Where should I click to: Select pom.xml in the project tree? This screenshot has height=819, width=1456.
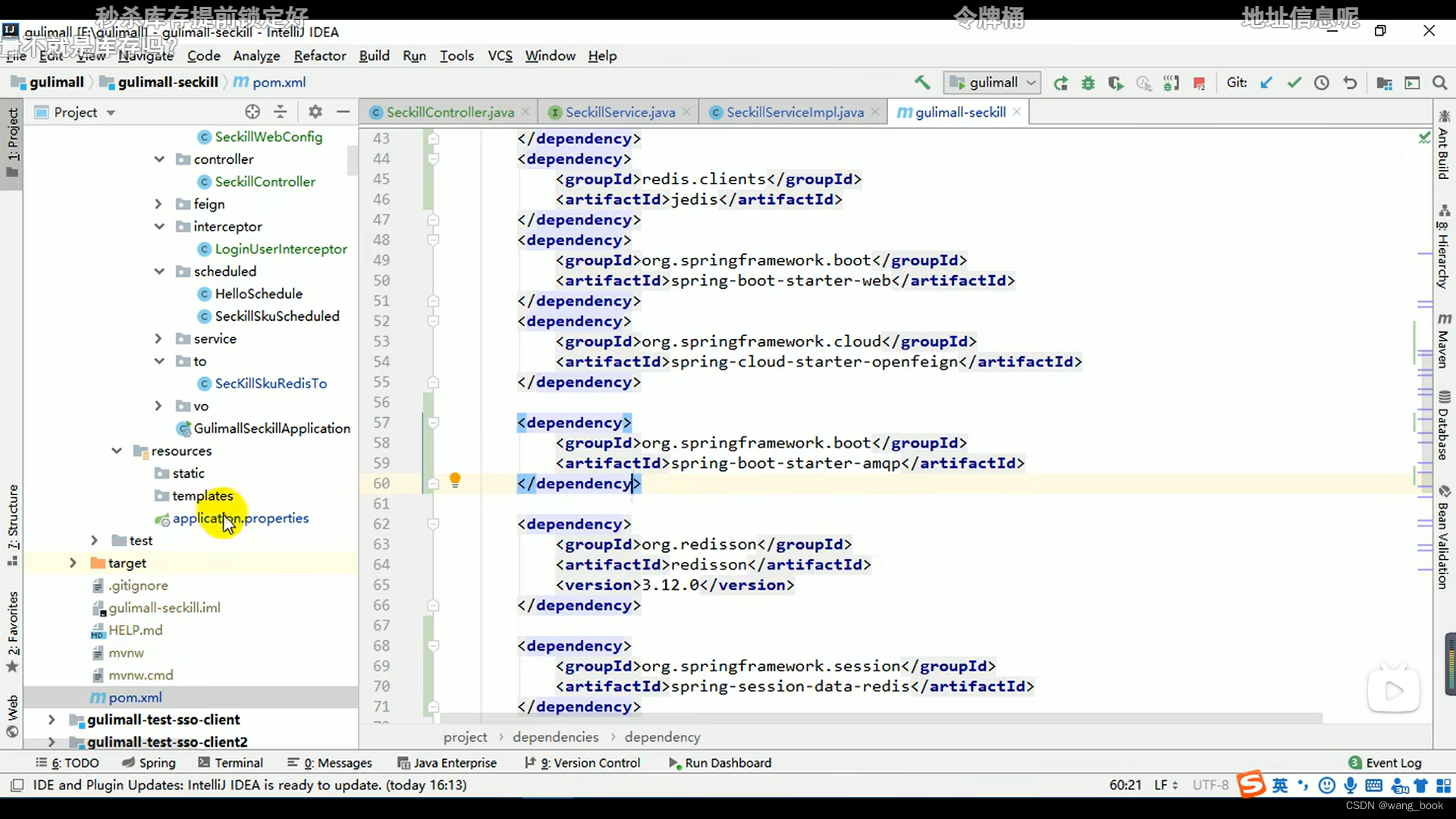pyautogui.click(x=135, y=698)
